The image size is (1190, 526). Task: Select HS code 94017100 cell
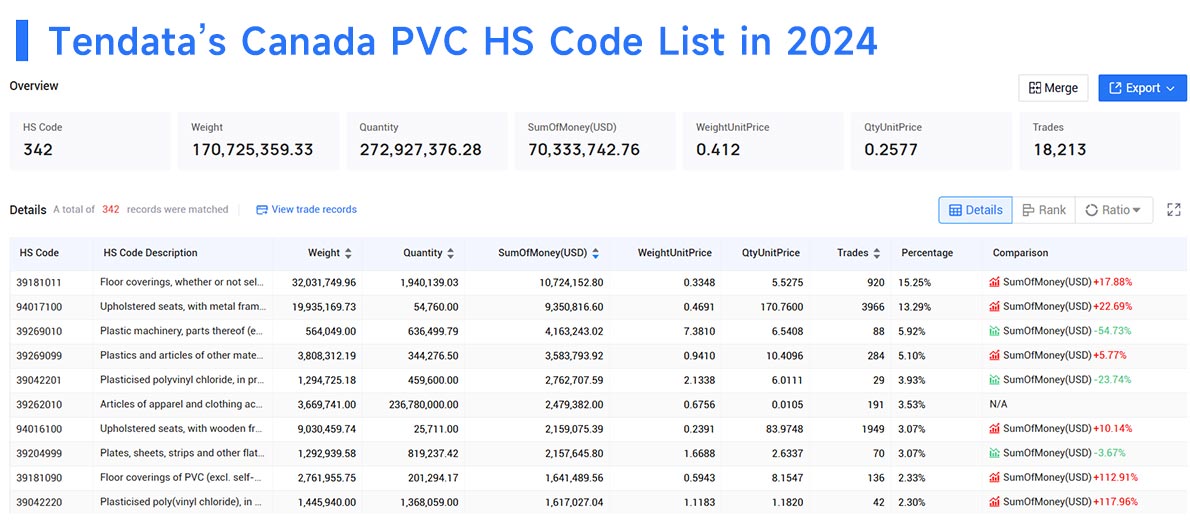point(38,307)
